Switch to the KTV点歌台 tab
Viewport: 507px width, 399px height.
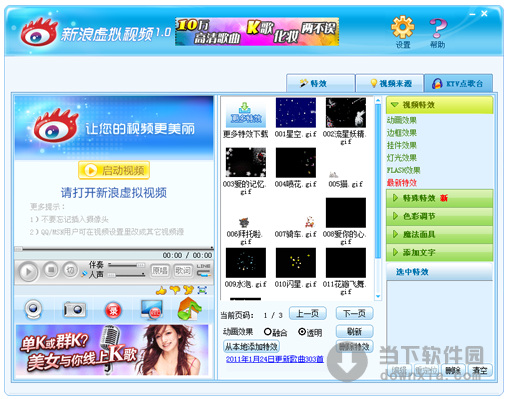click(x=458, y=83)
